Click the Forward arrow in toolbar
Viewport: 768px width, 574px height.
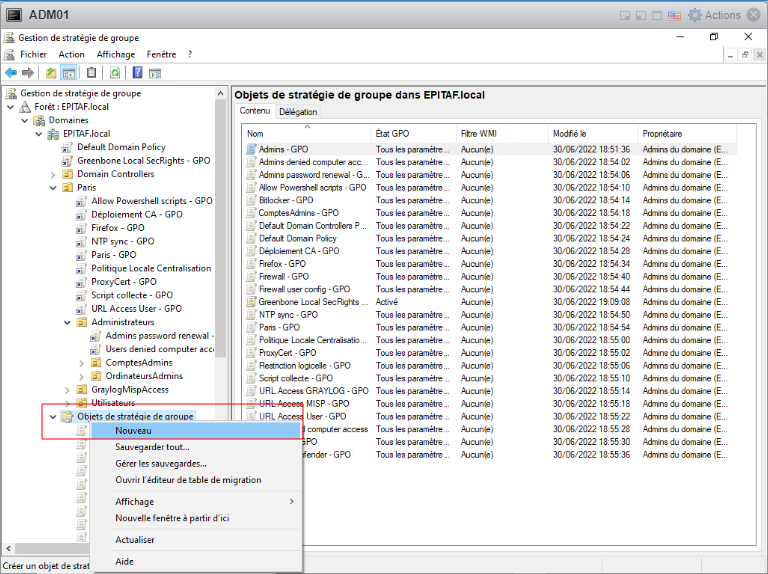coord(28,73)
